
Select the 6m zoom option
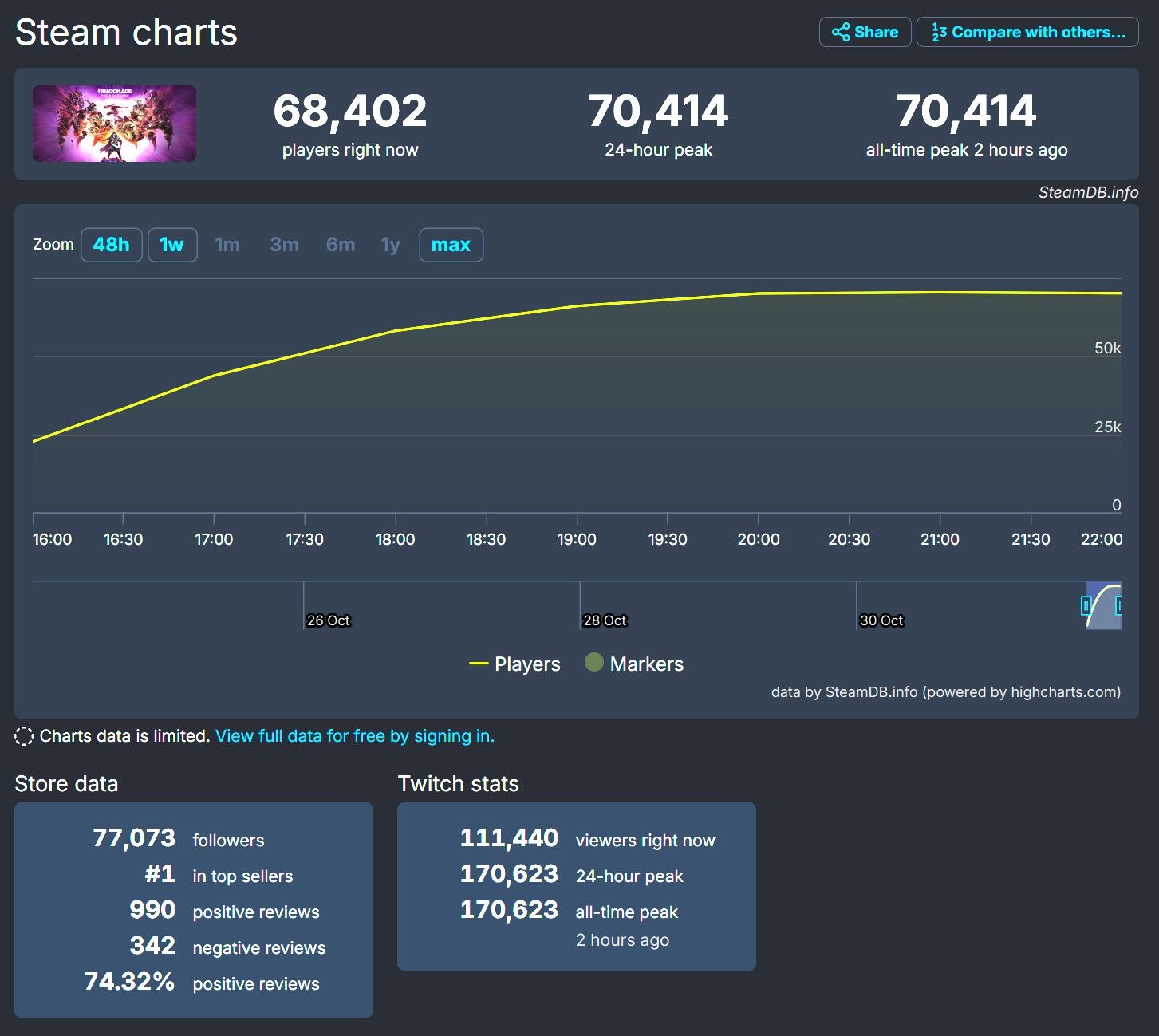tap(340, 245)
